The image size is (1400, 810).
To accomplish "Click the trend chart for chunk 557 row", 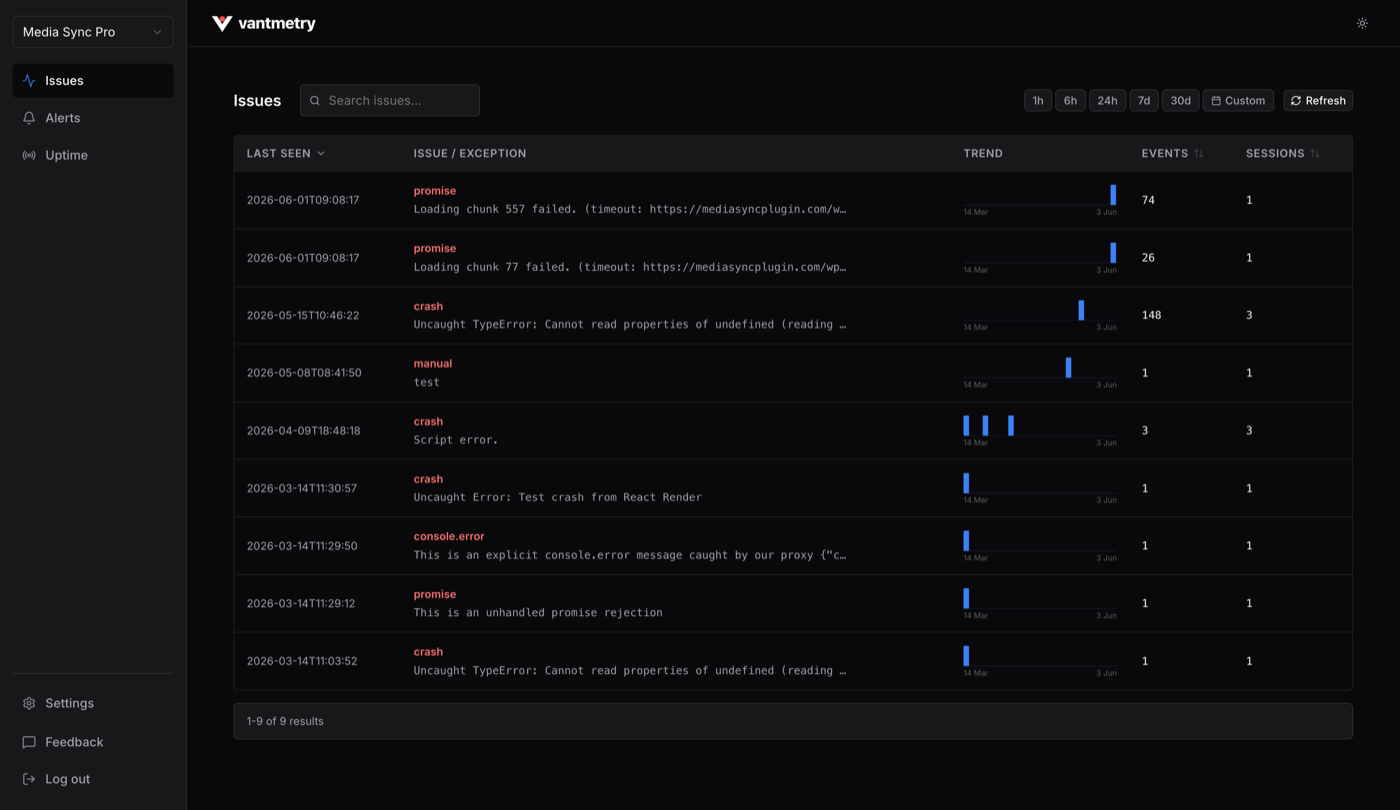I will (1040, 200).
